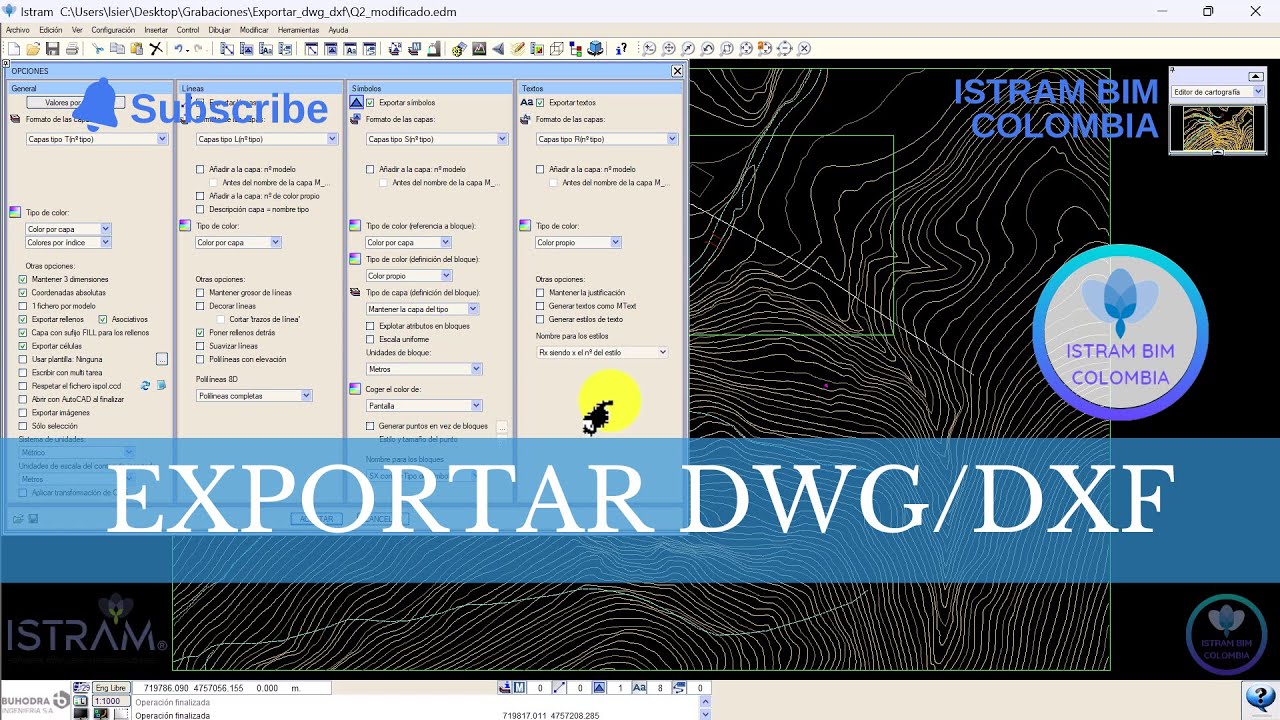Click the Aa text style status icon
Screen dimensions: 1280x720
click(x=639, y=688)
